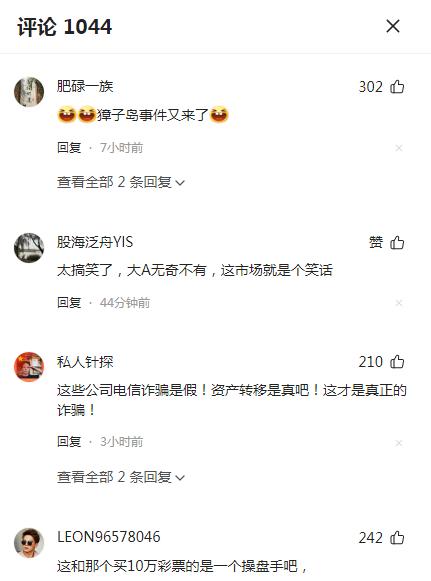Close the comments panel with the X
431x581 pixels.
click(393, 26)
